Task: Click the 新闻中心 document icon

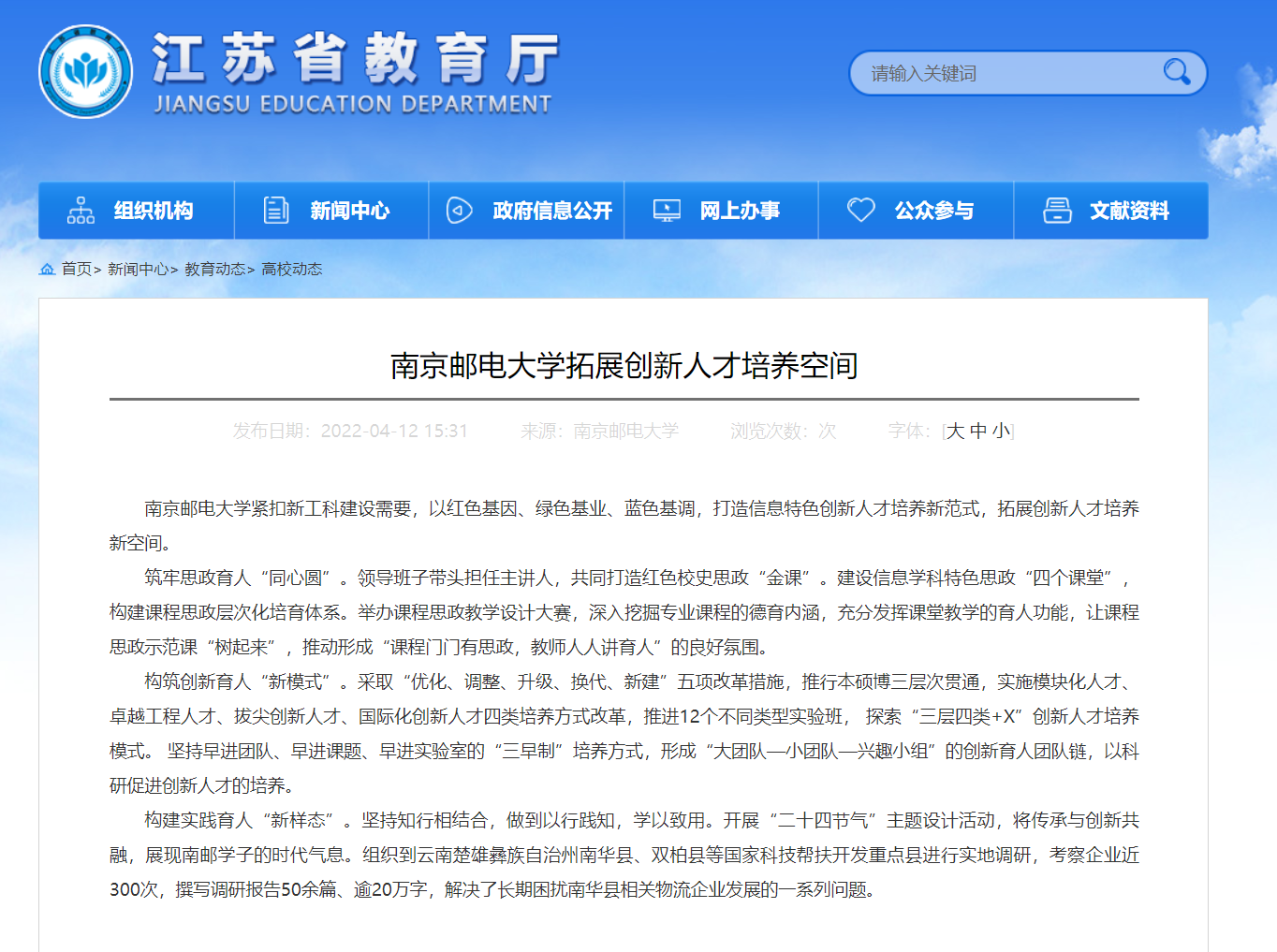Action: click(276, 211)
